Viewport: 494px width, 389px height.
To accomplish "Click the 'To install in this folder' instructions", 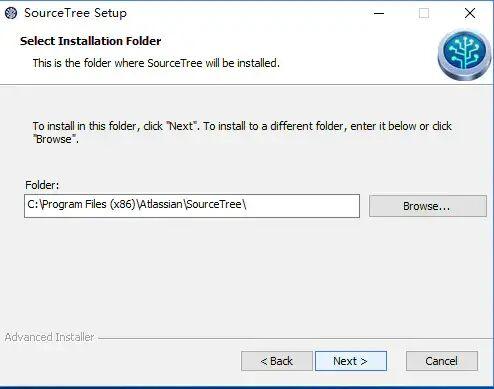I will click(242, 132).
